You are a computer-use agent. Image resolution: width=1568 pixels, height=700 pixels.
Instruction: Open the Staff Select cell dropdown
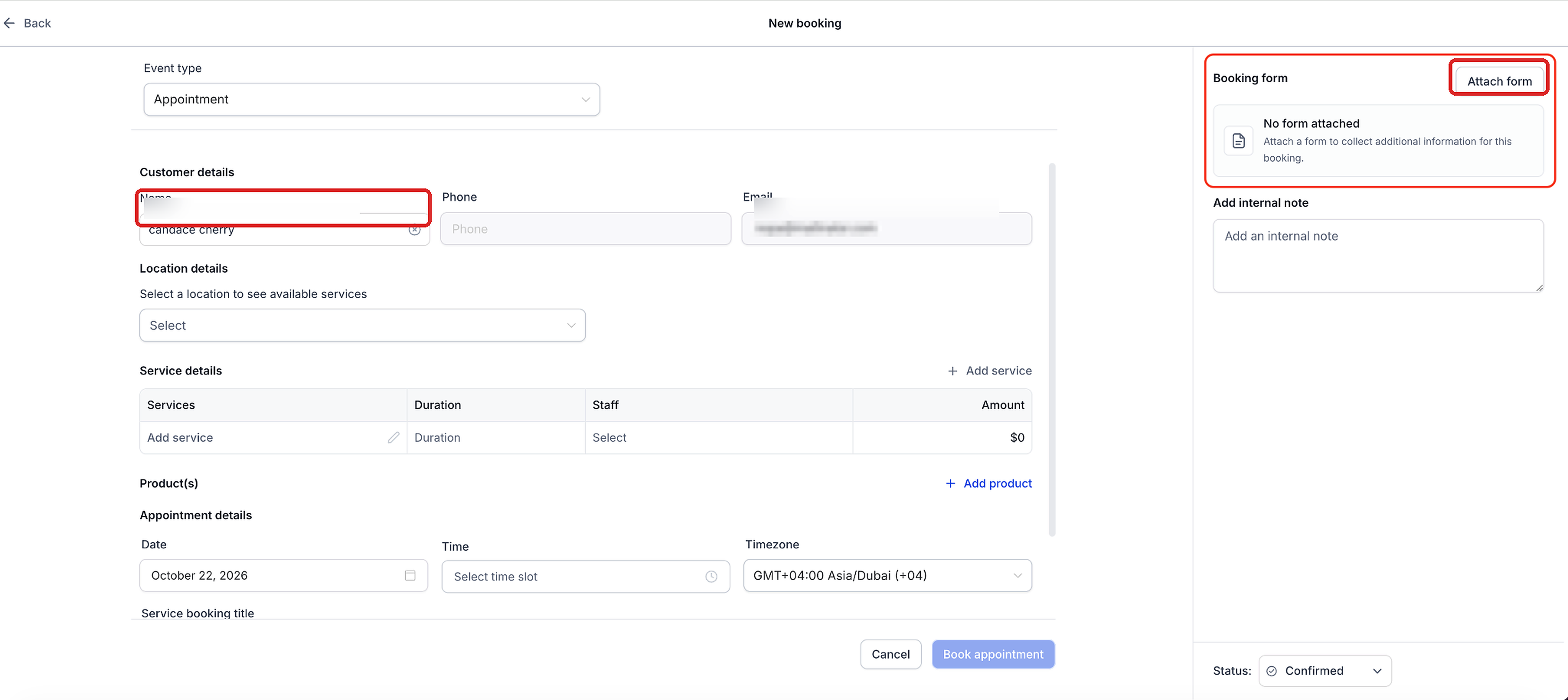pyautogui.click(x=719, y=438)
